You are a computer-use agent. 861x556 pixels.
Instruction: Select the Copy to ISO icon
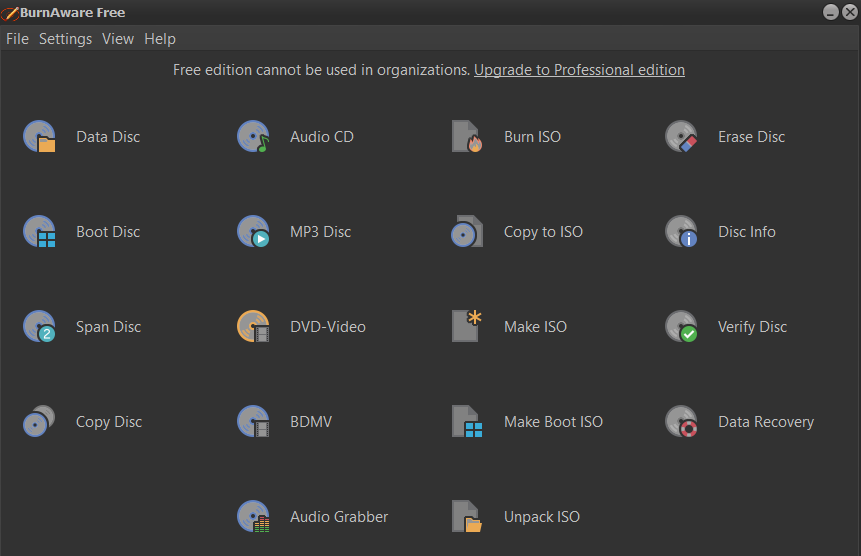[467, 231]
